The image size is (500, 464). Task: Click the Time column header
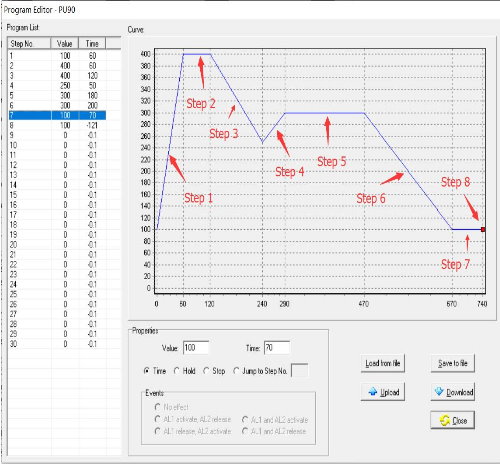(x=92, y=44)
